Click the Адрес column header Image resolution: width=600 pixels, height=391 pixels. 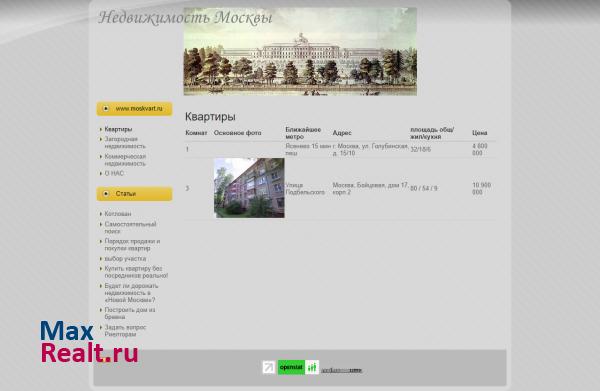coord(342,133)
